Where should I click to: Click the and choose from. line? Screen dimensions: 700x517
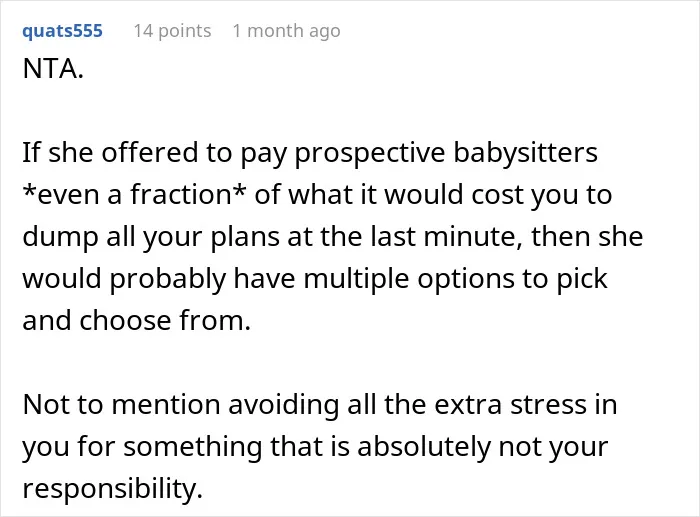(137, 320)
